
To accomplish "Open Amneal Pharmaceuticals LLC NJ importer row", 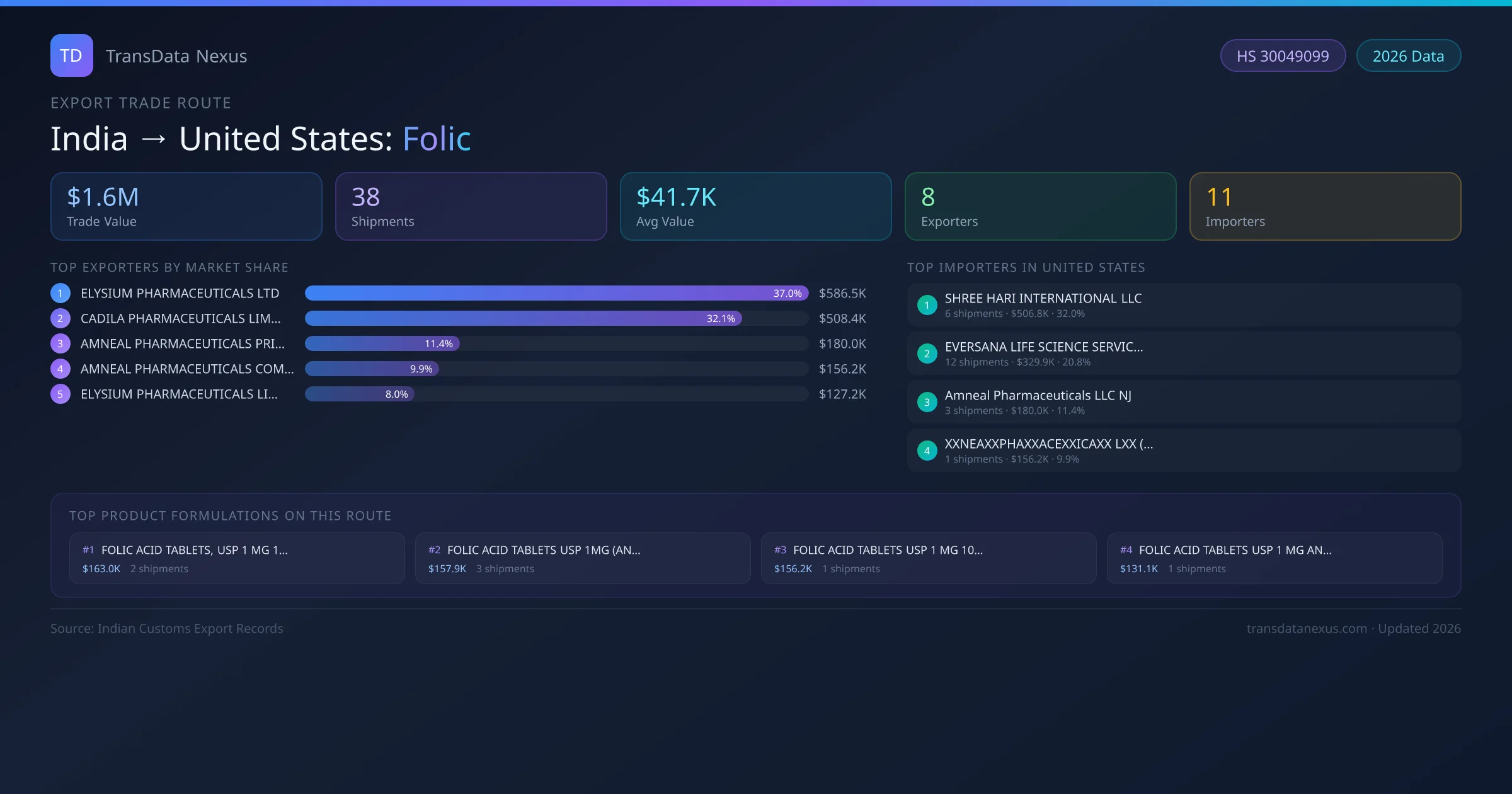I will click(1183, 402).
